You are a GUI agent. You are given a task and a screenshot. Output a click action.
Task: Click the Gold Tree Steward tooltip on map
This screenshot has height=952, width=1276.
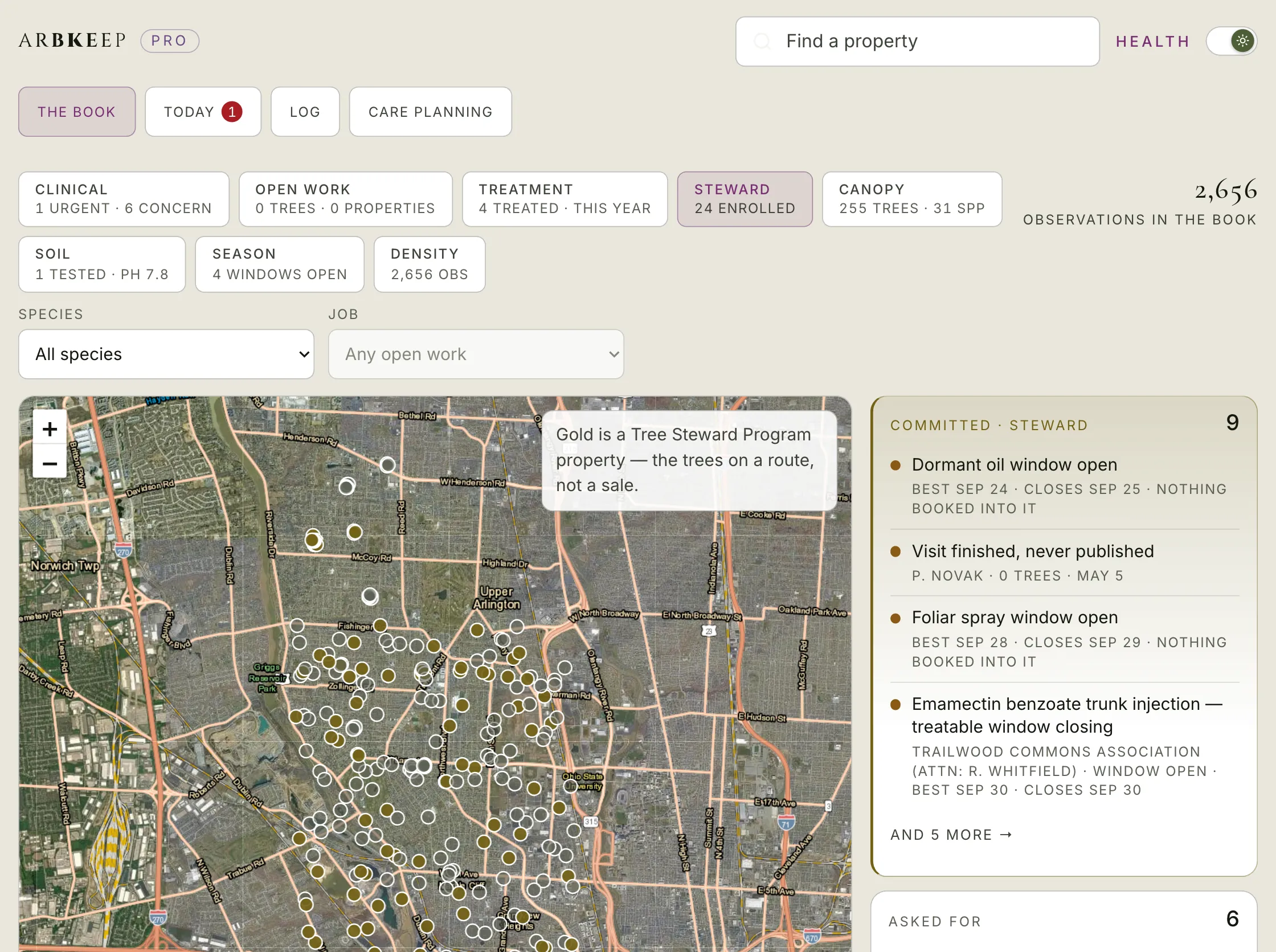point(689,460)
